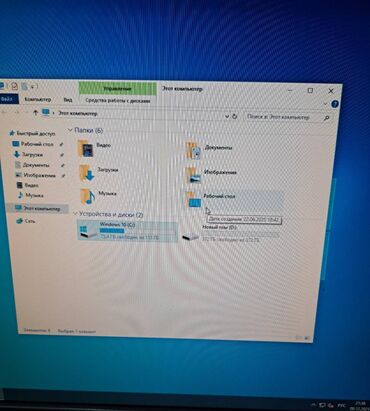Click the New folder quick access icon
370x411 pixels.
pyautogui.click(x=24, y=87)
